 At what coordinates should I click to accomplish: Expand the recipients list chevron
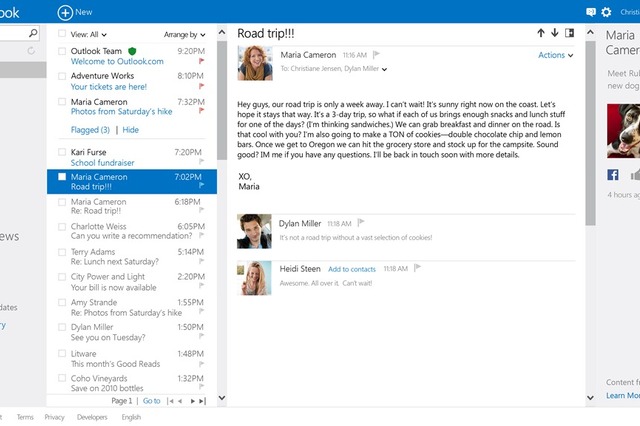(x=384, y=69)
